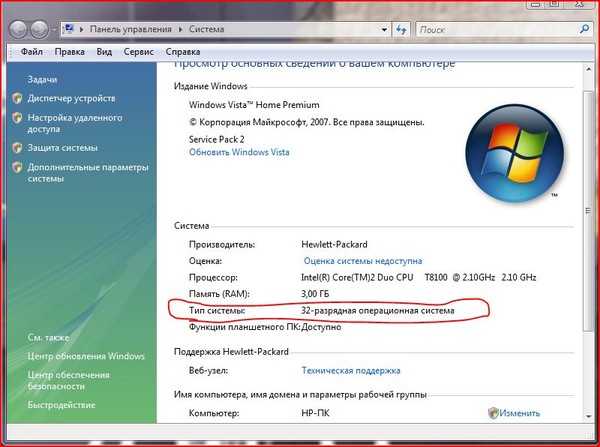Image resolution: width=600 pixels, height=447 pixels.
Task: Click into the Поиск search field
Action: (x=497, y=29)
